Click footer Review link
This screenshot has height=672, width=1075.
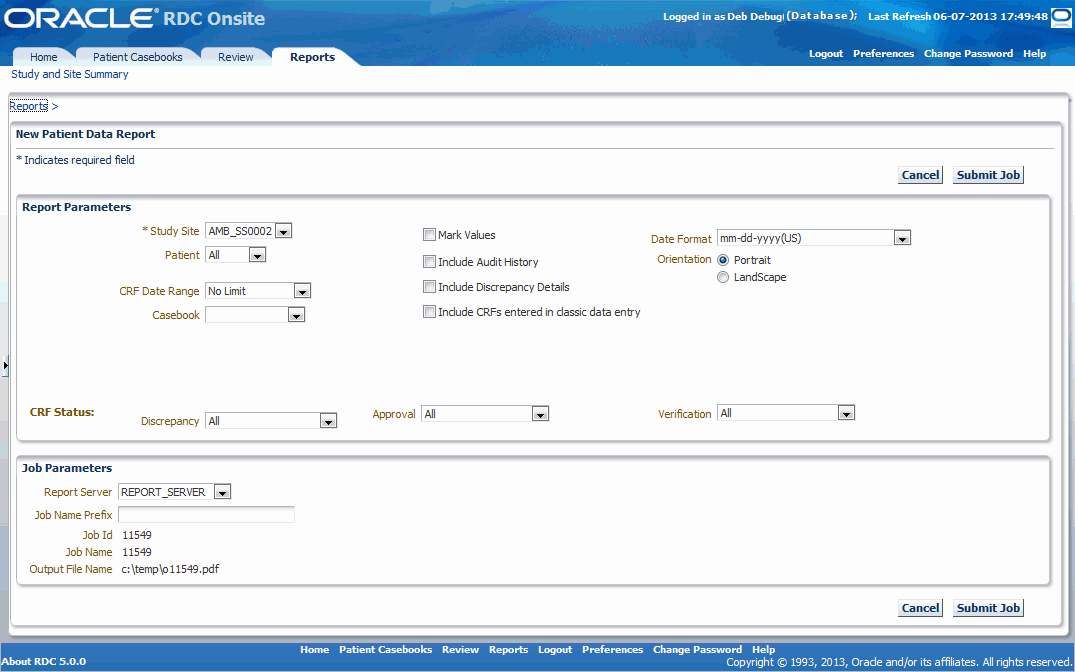point(461,649)
